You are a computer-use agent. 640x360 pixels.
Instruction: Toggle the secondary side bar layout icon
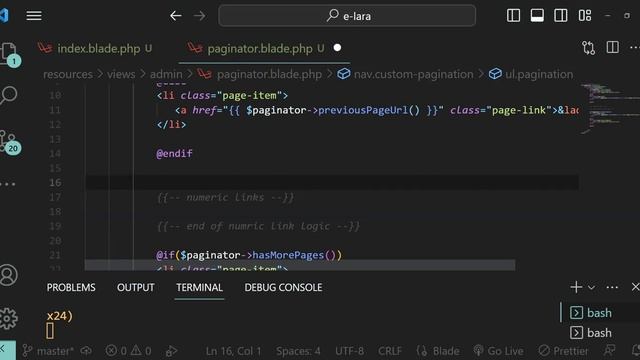click(560, 16)
